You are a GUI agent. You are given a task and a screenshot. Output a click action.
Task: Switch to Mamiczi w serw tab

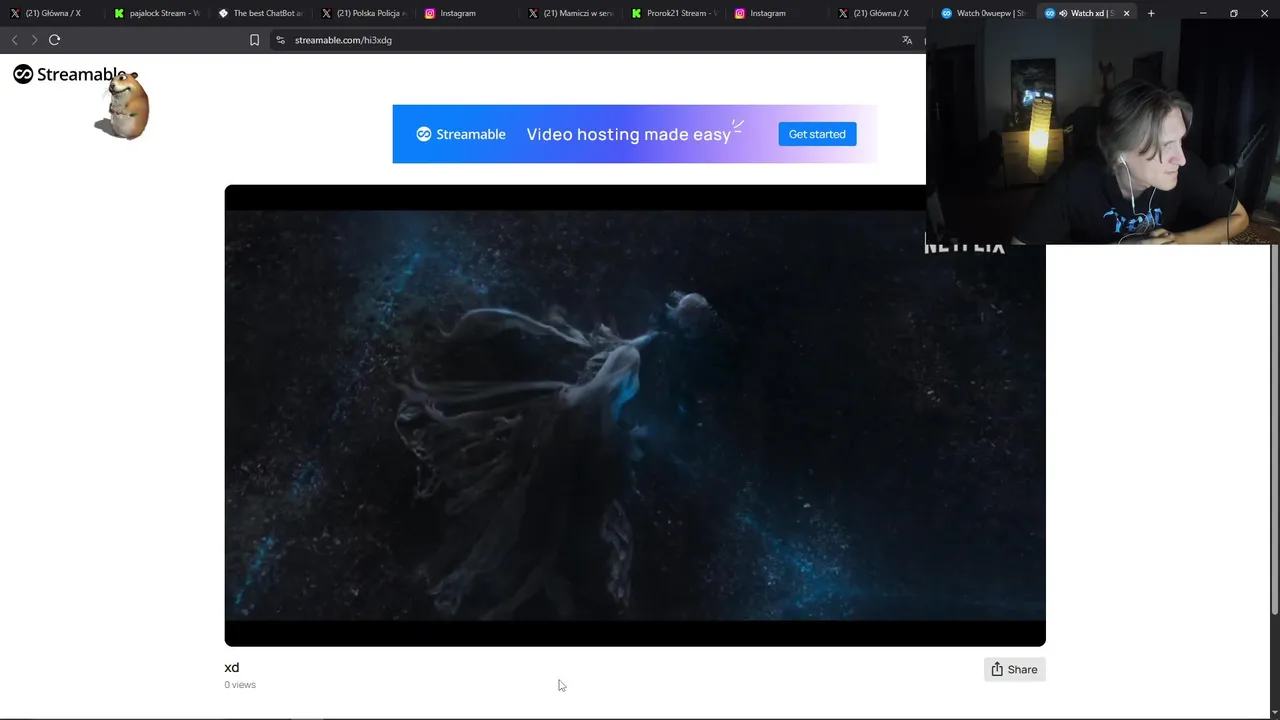tap(570, 13)
